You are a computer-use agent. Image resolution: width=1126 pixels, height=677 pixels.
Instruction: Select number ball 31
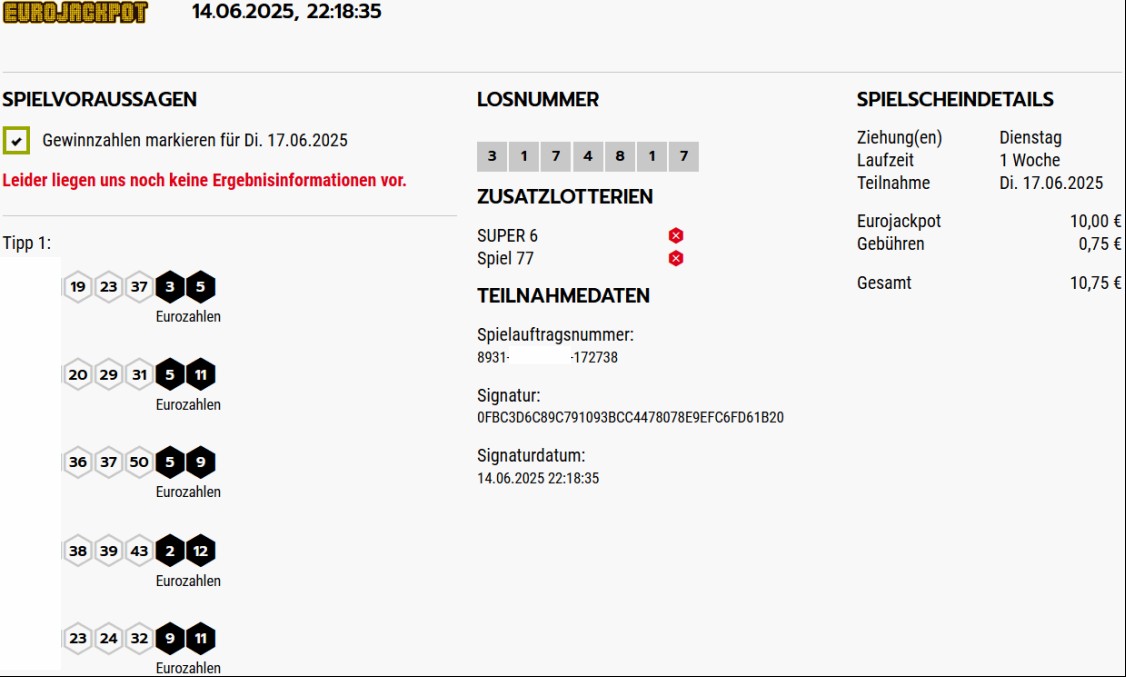tap(139, 375)
